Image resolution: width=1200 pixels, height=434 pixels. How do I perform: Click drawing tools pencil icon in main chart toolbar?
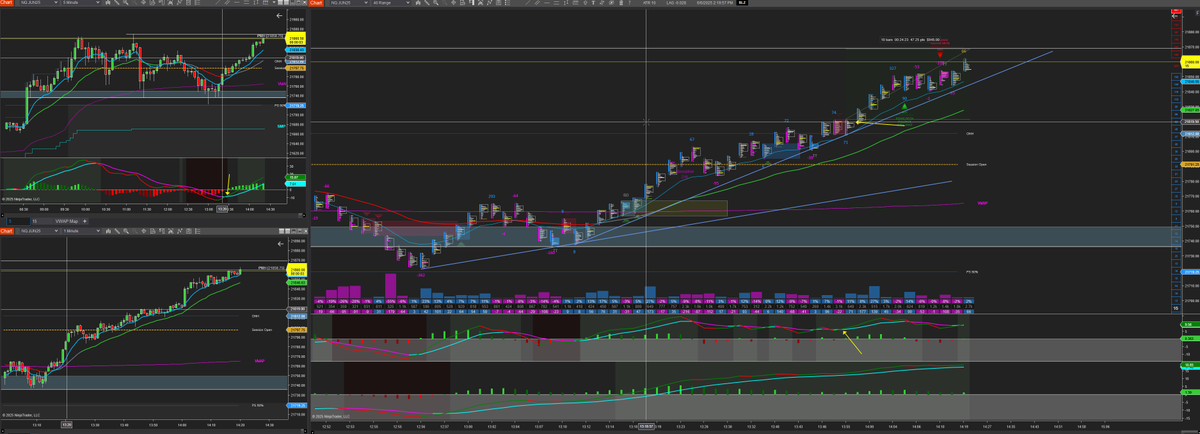(427, 4)
